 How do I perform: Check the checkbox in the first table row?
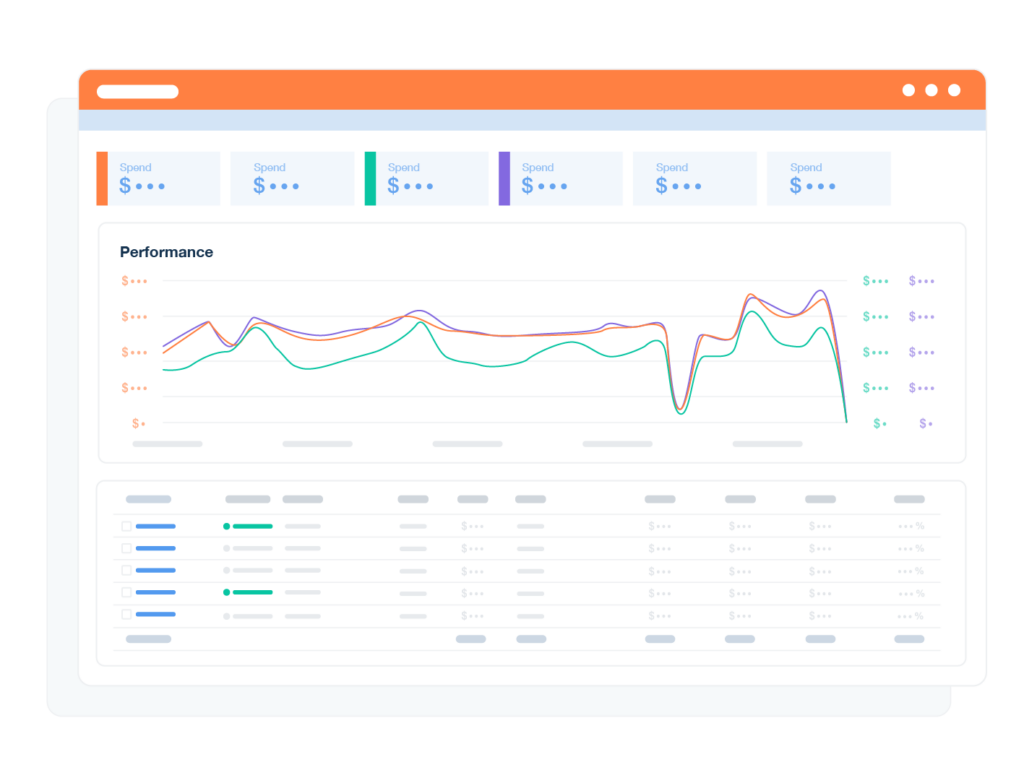126,526
